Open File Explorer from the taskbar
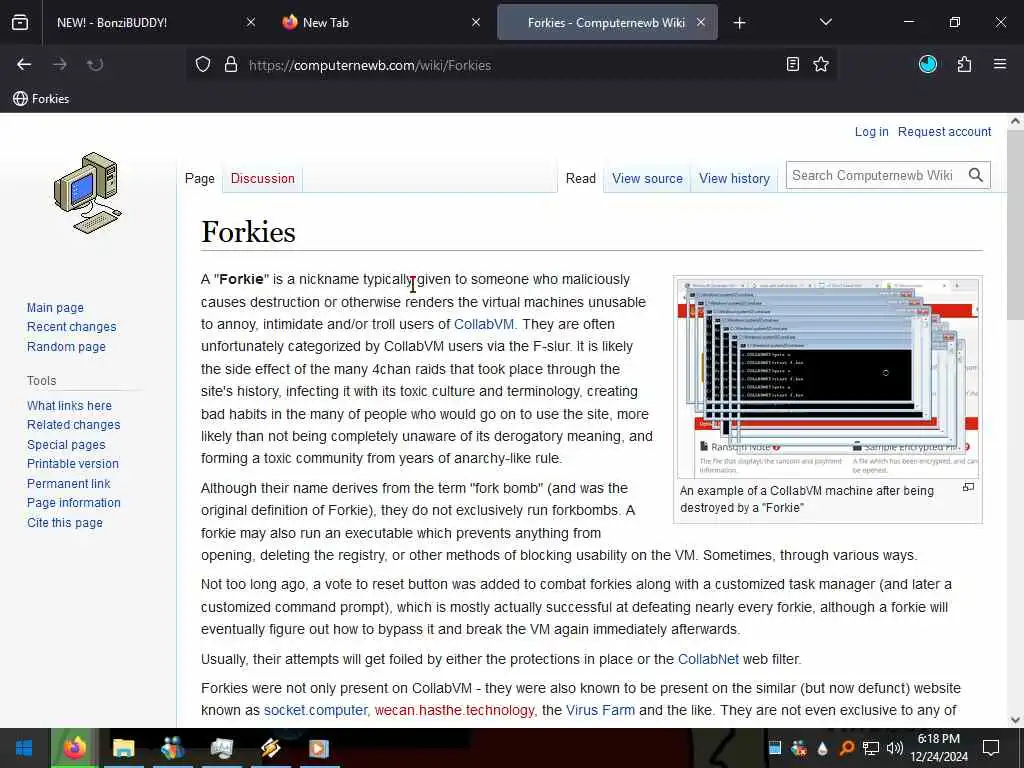The image size is (1024, 768). (123, 748)
